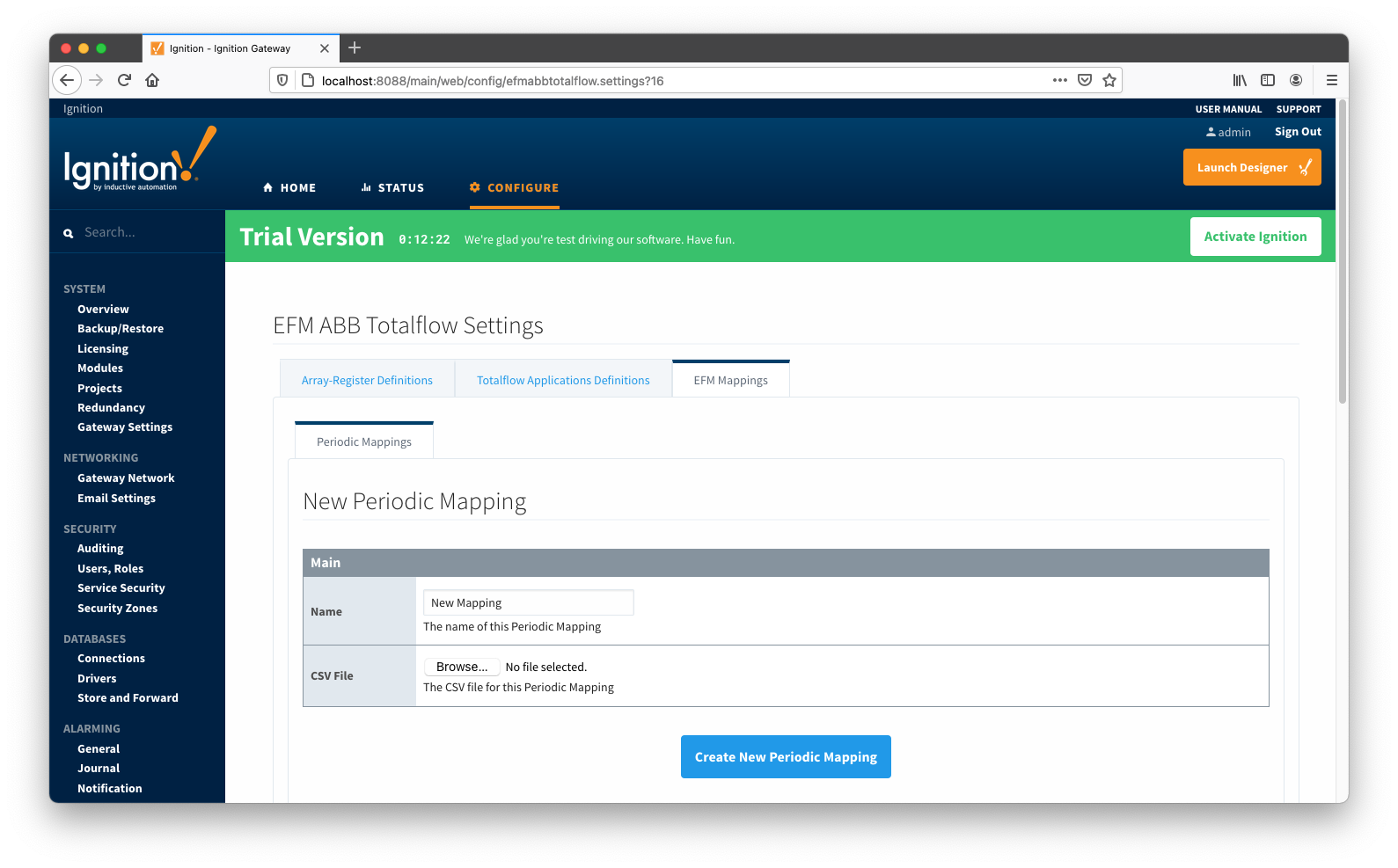
Task: Open the Firefox library icon
Action: click(1240, 80)
